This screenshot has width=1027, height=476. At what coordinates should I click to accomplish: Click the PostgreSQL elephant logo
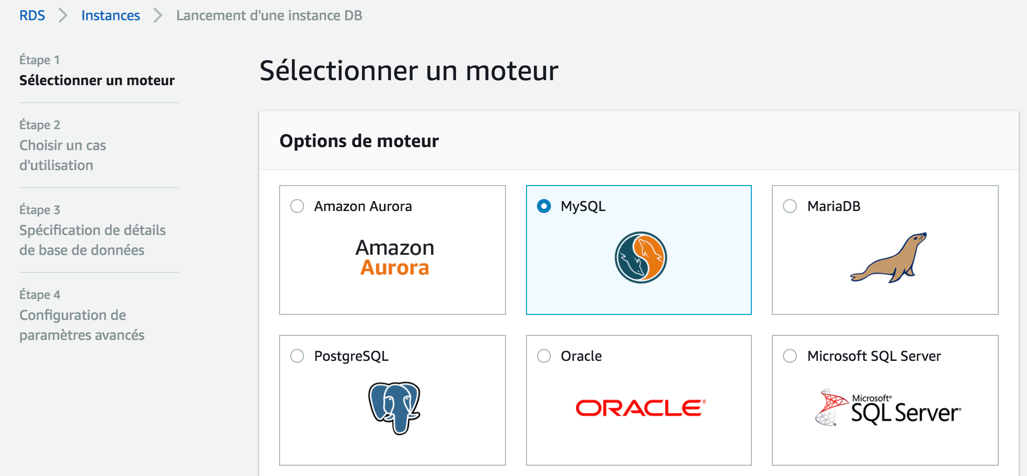point(394,407)
